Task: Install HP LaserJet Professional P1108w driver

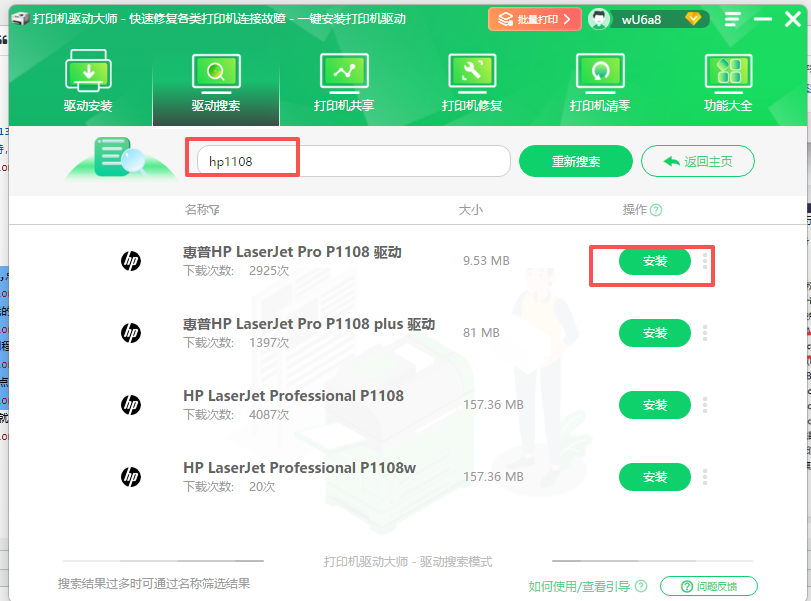Action: coord(655,477)
